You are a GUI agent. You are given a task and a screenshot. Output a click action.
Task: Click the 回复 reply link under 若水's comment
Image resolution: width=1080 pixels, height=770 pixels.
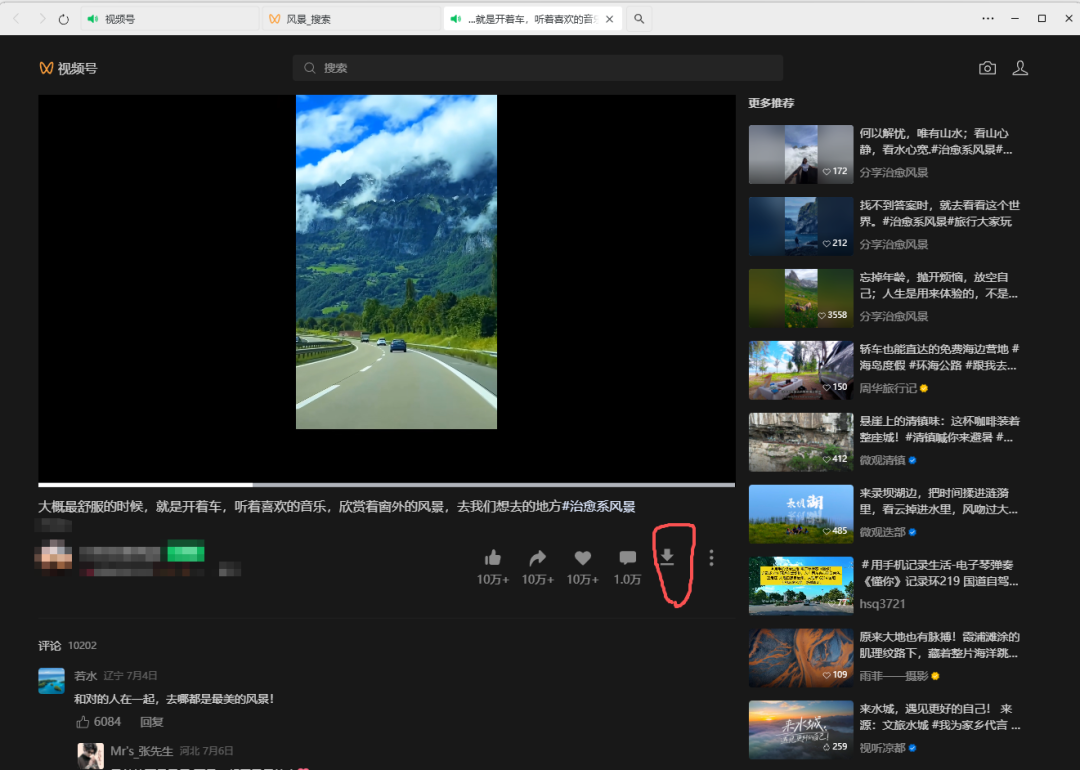click(x=151, y=721)
